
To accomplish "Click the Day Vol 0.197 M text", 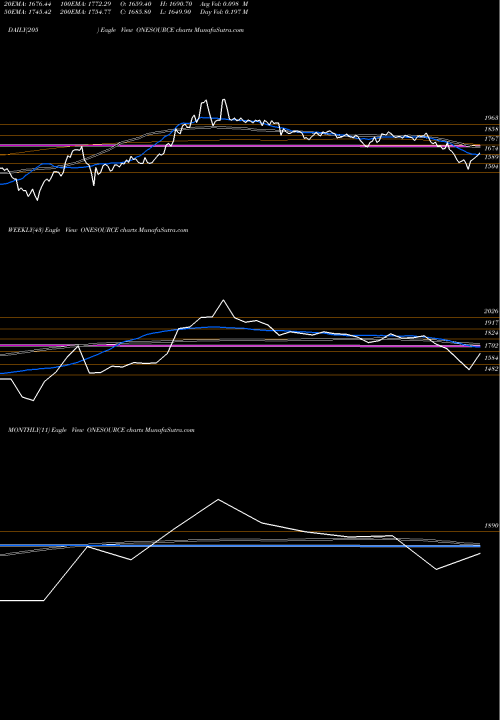I will [x=224, y=12].
